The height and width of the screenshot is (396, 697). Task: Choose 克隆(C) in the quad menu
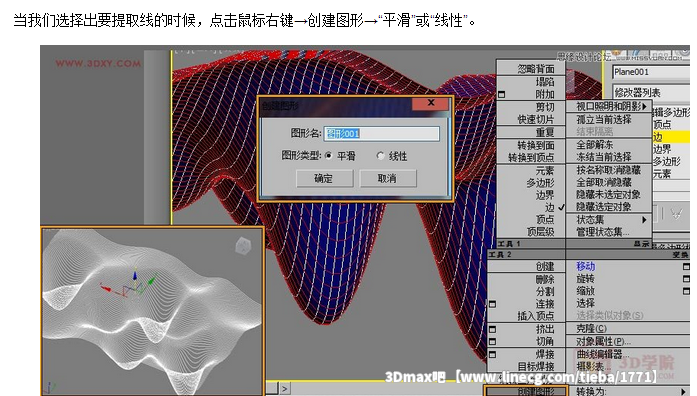[x=591, y=328]
